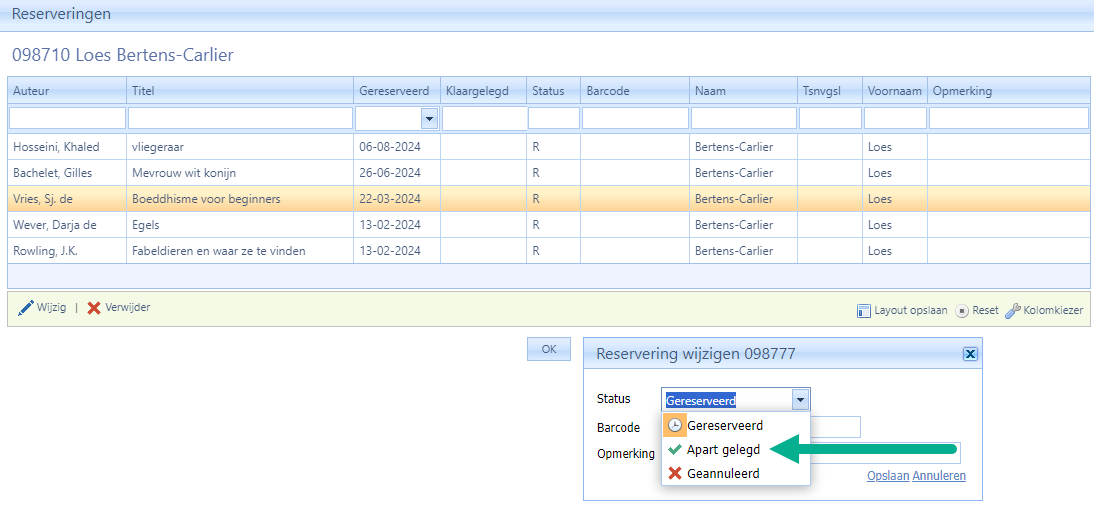Click the OK button
The image size is (1094, 509).
coord(548,349)
